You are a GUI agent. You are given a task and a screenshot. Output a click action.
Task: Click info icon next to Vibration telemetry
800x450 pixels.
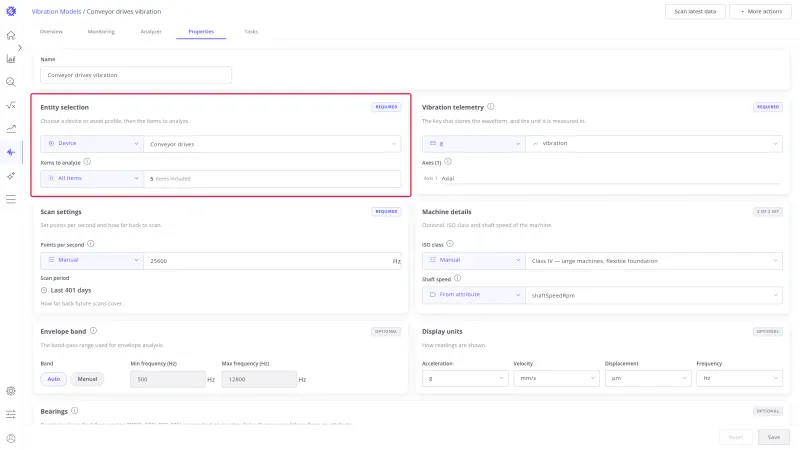(490, 107)
